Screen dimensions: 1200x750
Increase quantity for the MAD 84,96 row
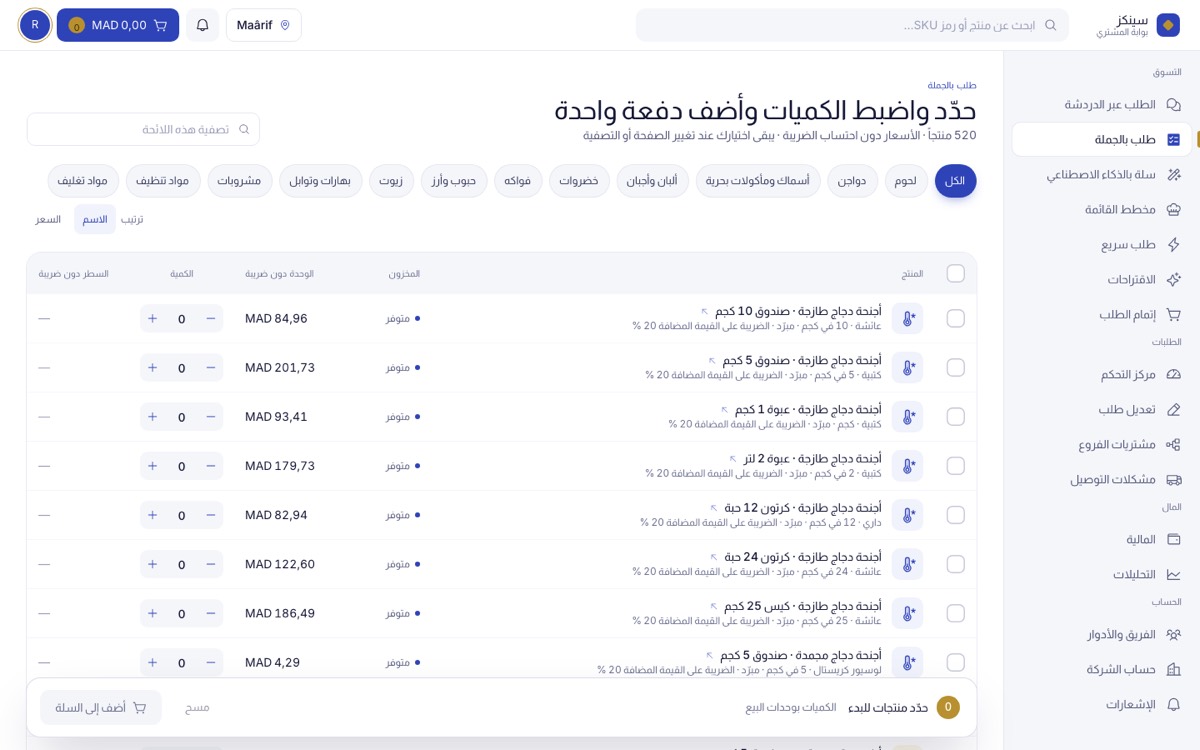152,318
